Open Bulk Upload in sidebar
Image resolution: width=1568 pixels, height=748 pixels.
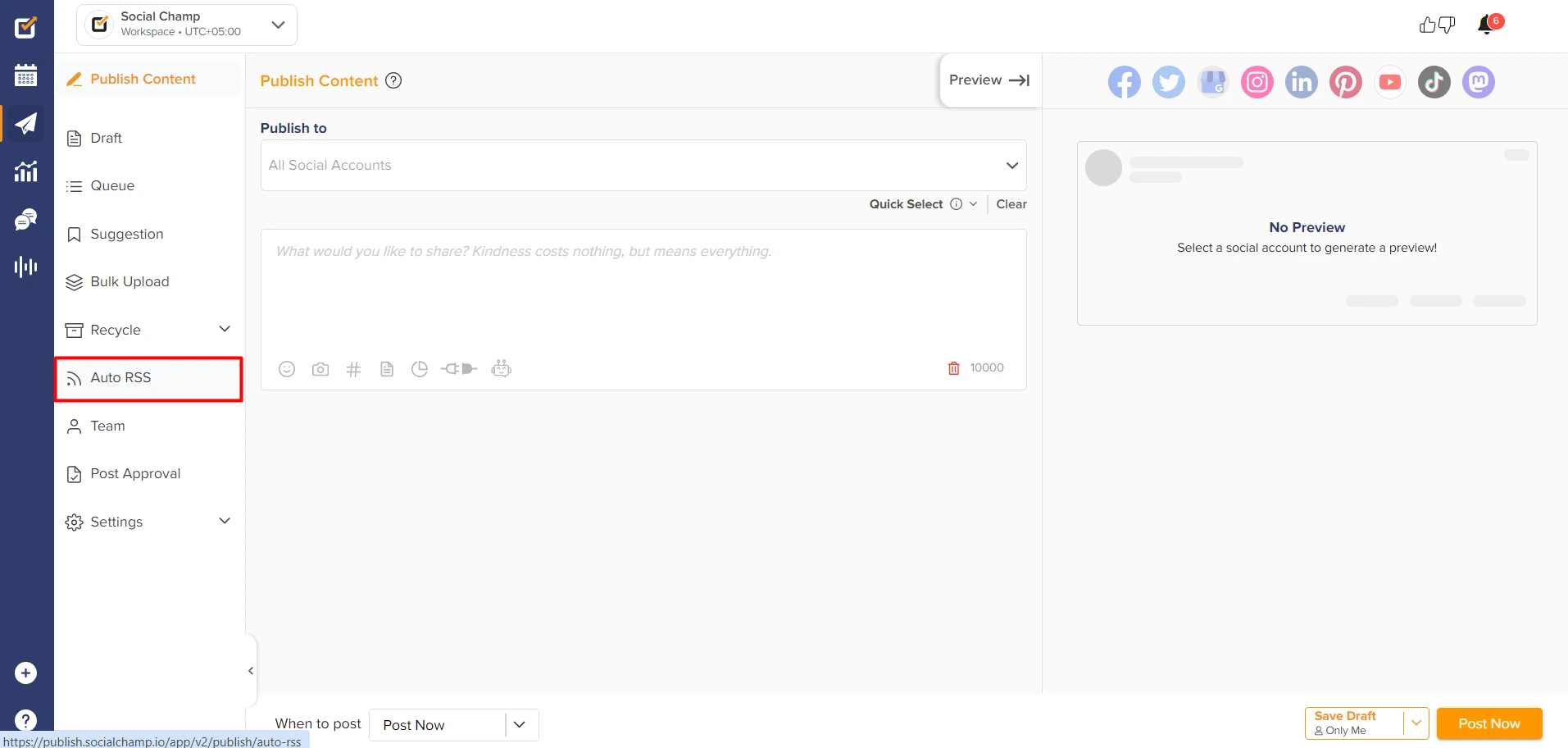point(148,281)
